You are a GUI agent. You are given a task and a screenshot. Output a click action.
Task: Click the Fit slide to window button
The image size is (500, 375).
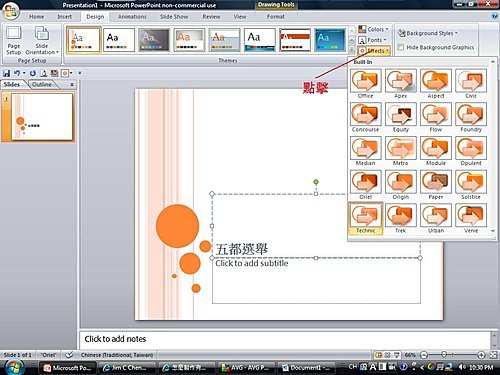pos(494,355)
